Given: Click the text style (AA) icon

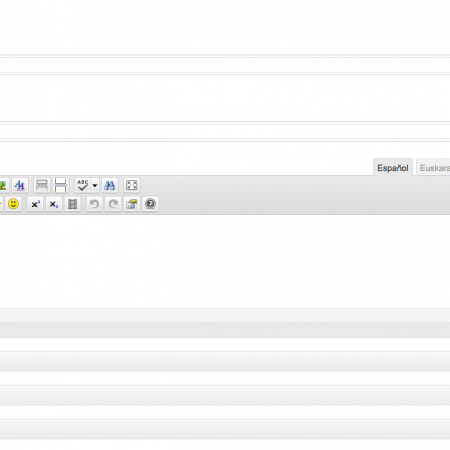Looking at the screenshot, I should (x=20, y=185).
